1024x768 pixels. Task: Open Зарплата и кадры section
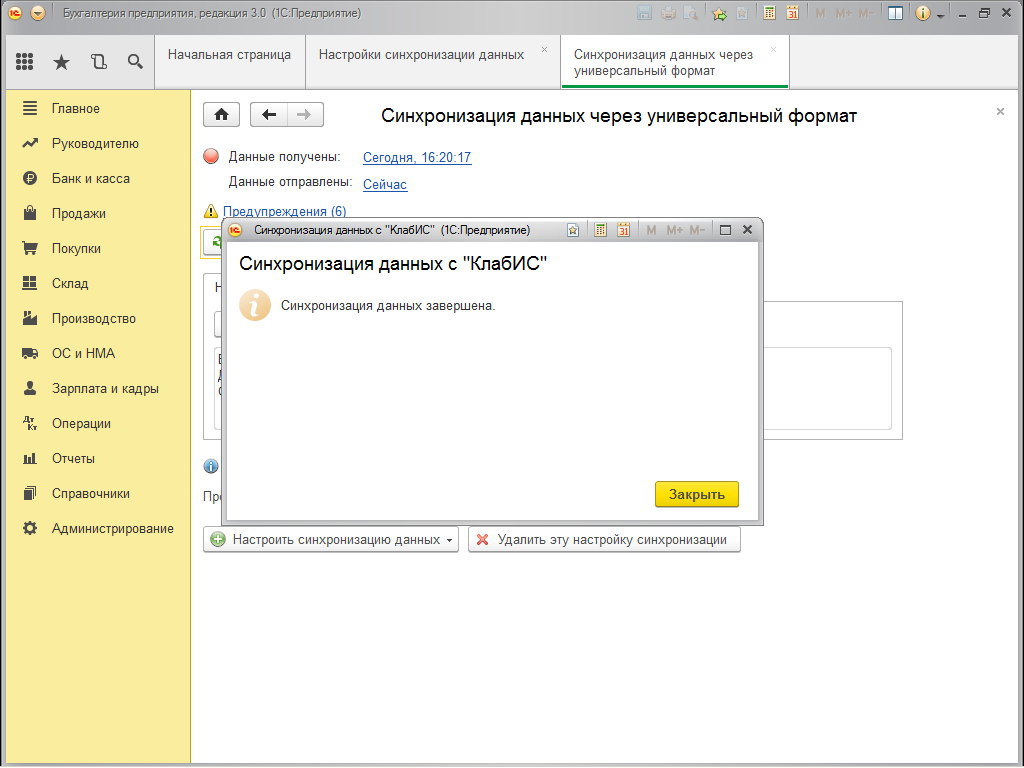click(x=98, y=389)
